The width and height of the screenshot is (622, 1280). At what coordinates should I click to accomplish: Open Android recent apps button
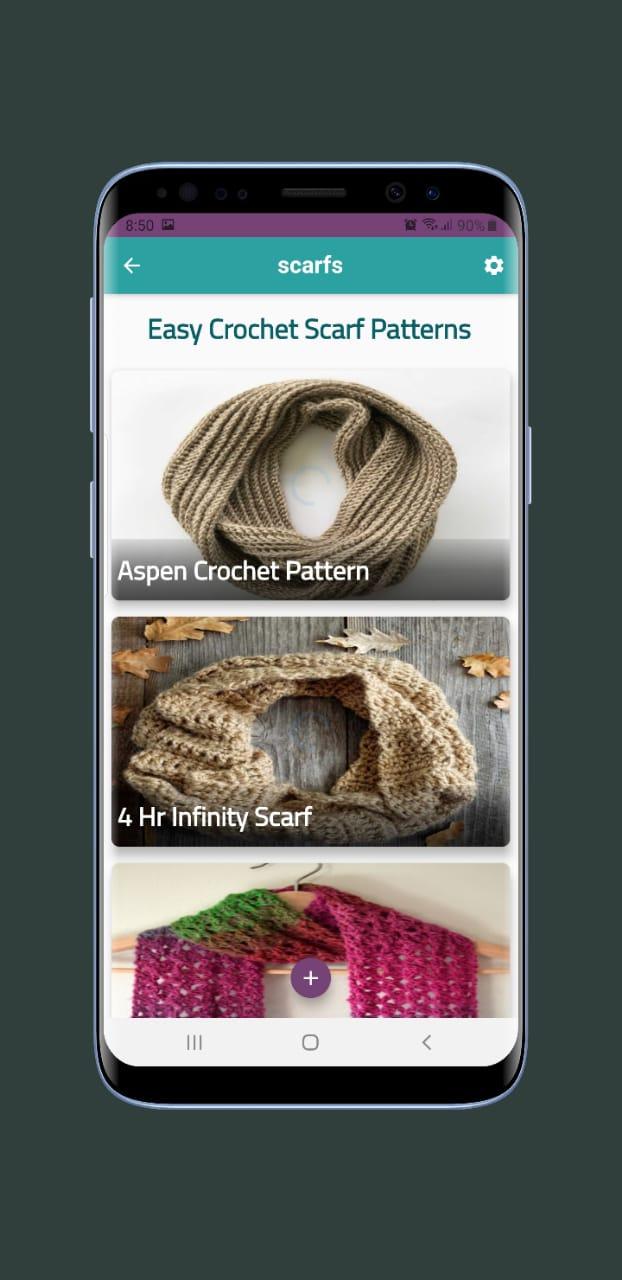coord(195,1042)
